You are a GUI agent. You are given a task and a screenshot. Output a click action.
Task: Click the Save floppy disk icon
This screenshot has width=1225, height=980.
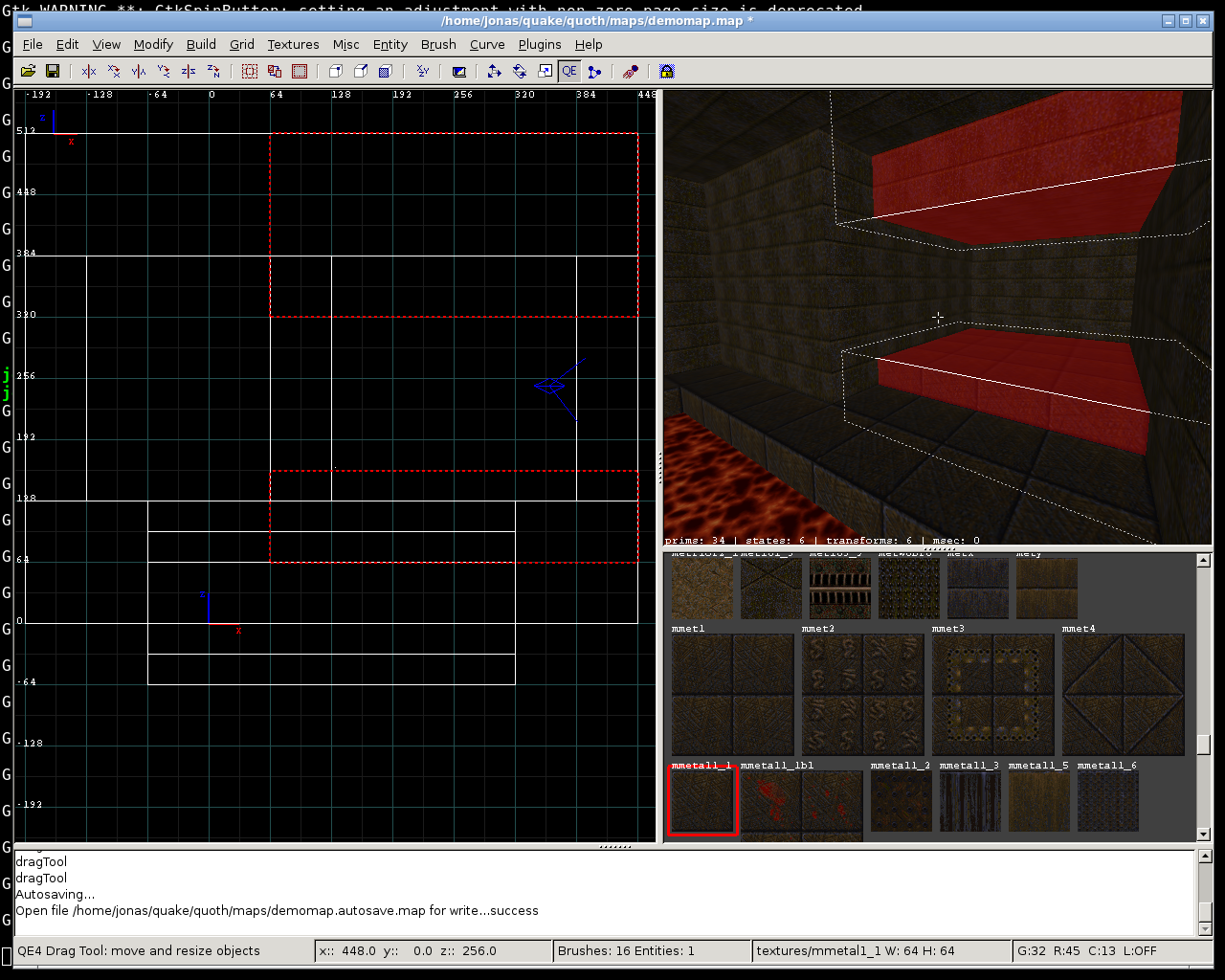click(x=53, y=71)
